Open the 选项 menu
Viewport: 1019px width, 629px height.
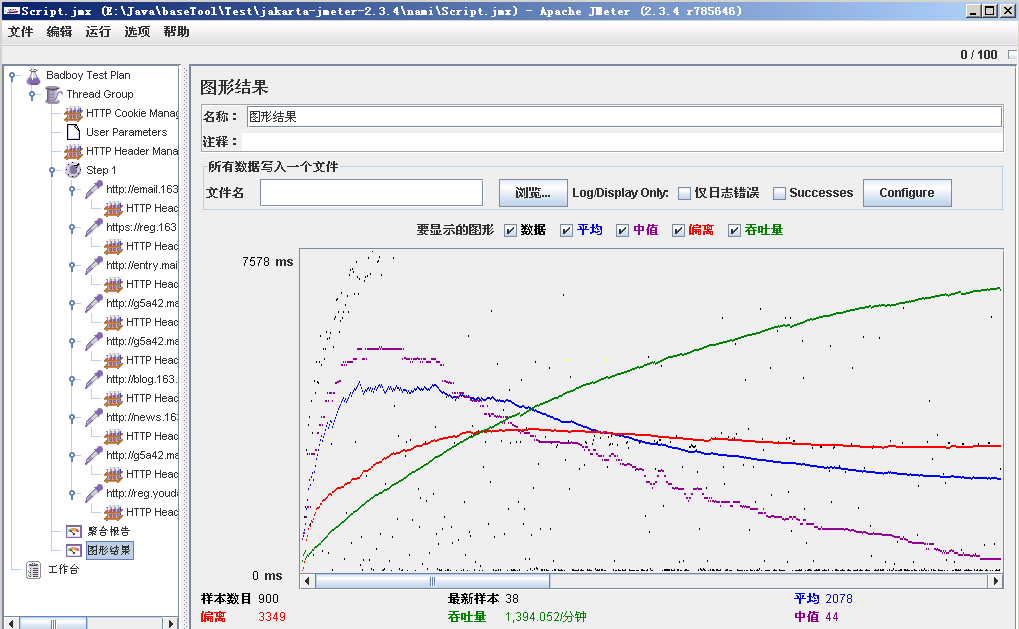(x=135, y=31)
